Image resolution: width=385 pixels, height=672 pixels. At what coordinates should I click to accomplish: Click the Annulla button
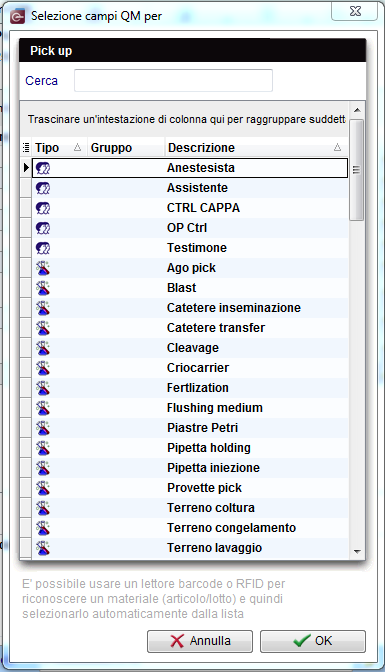point(200,641)
